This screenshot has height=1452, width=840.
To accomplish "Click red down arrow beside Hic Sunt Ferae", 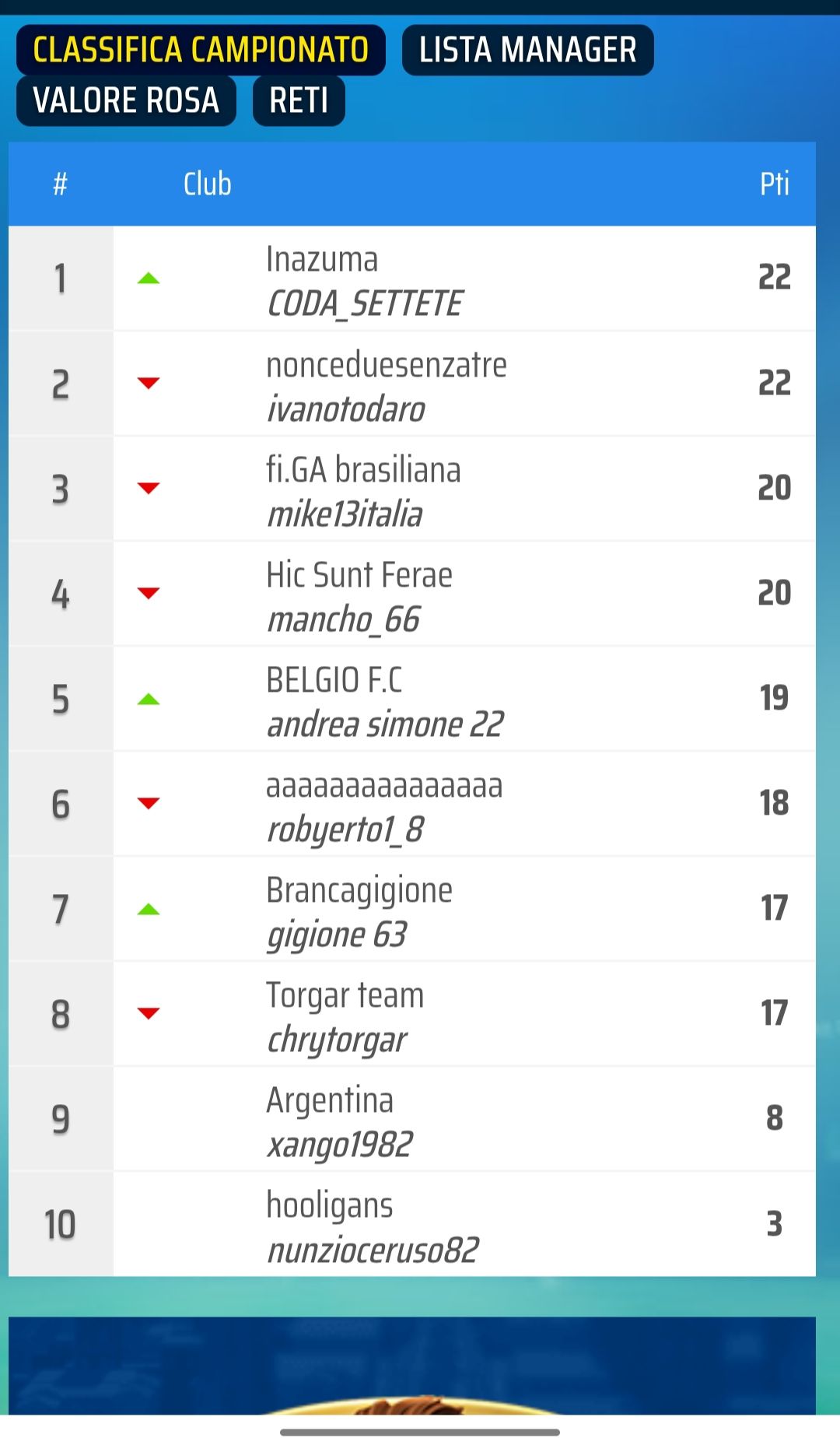I will [148, 593].
